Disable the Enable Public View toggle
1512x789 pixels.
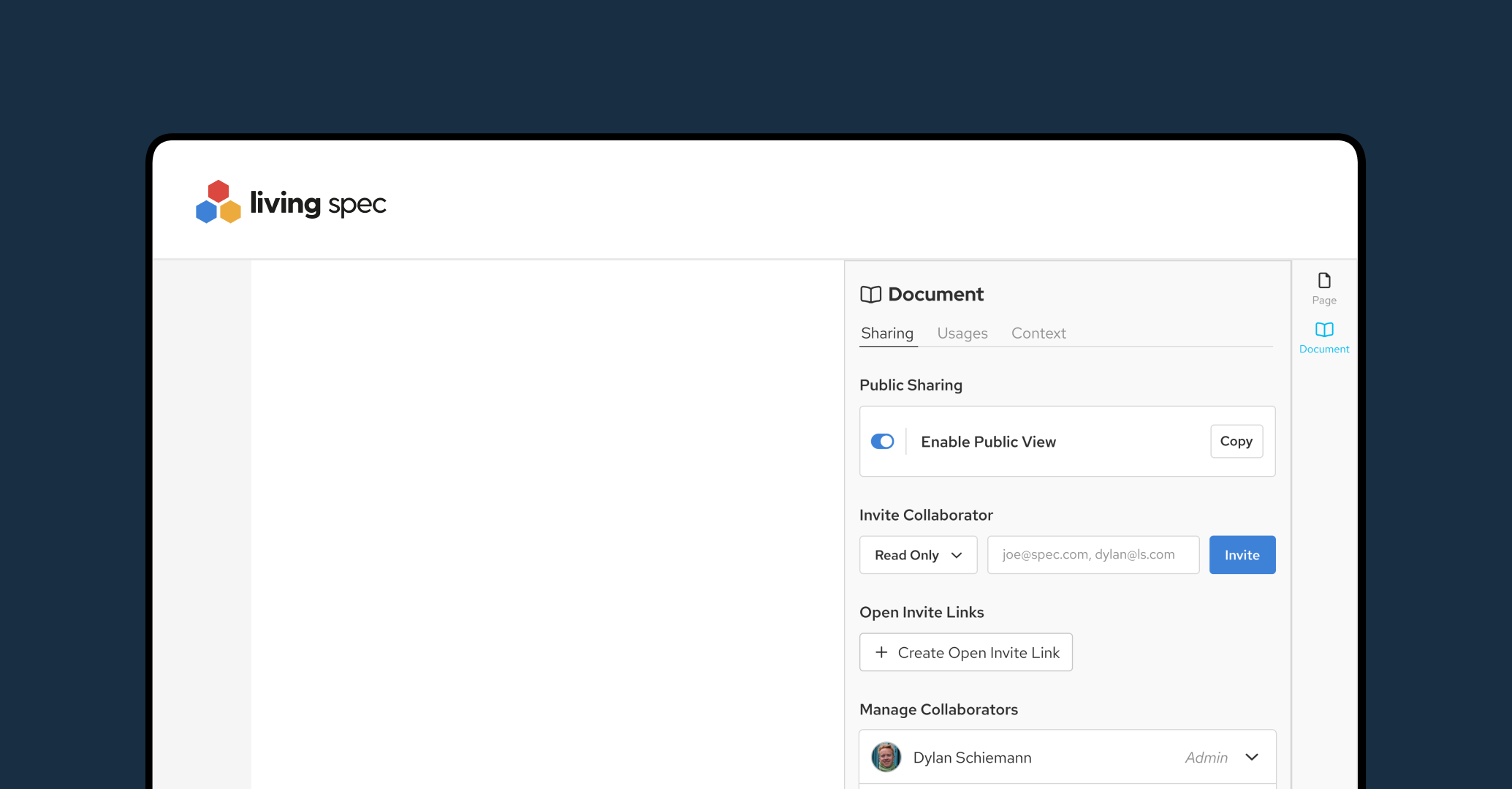882,442
